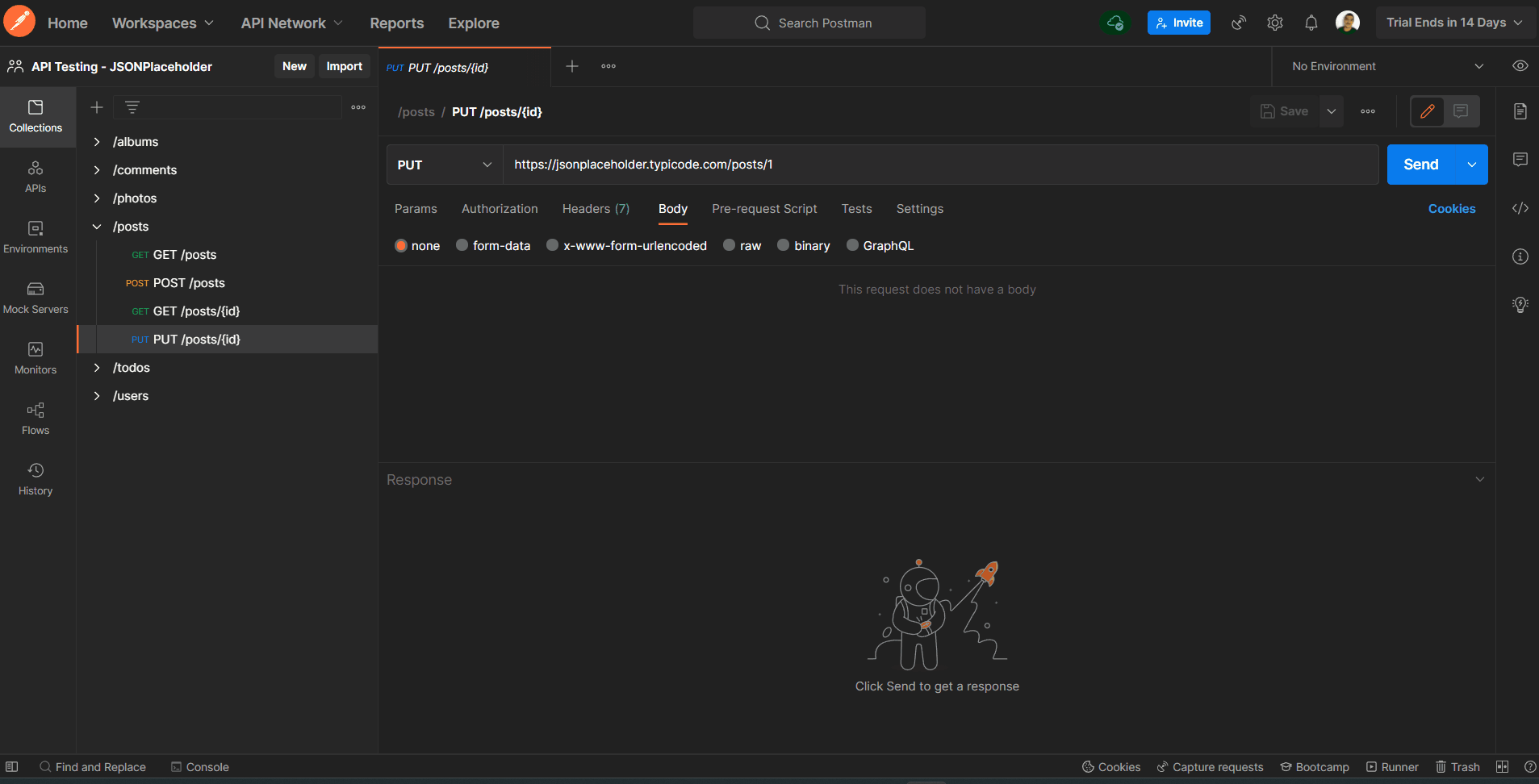Viewport: 1539px width, 784px height.
Task: Select the x-www-form-urlencoded body type
Action: point(553,245)
